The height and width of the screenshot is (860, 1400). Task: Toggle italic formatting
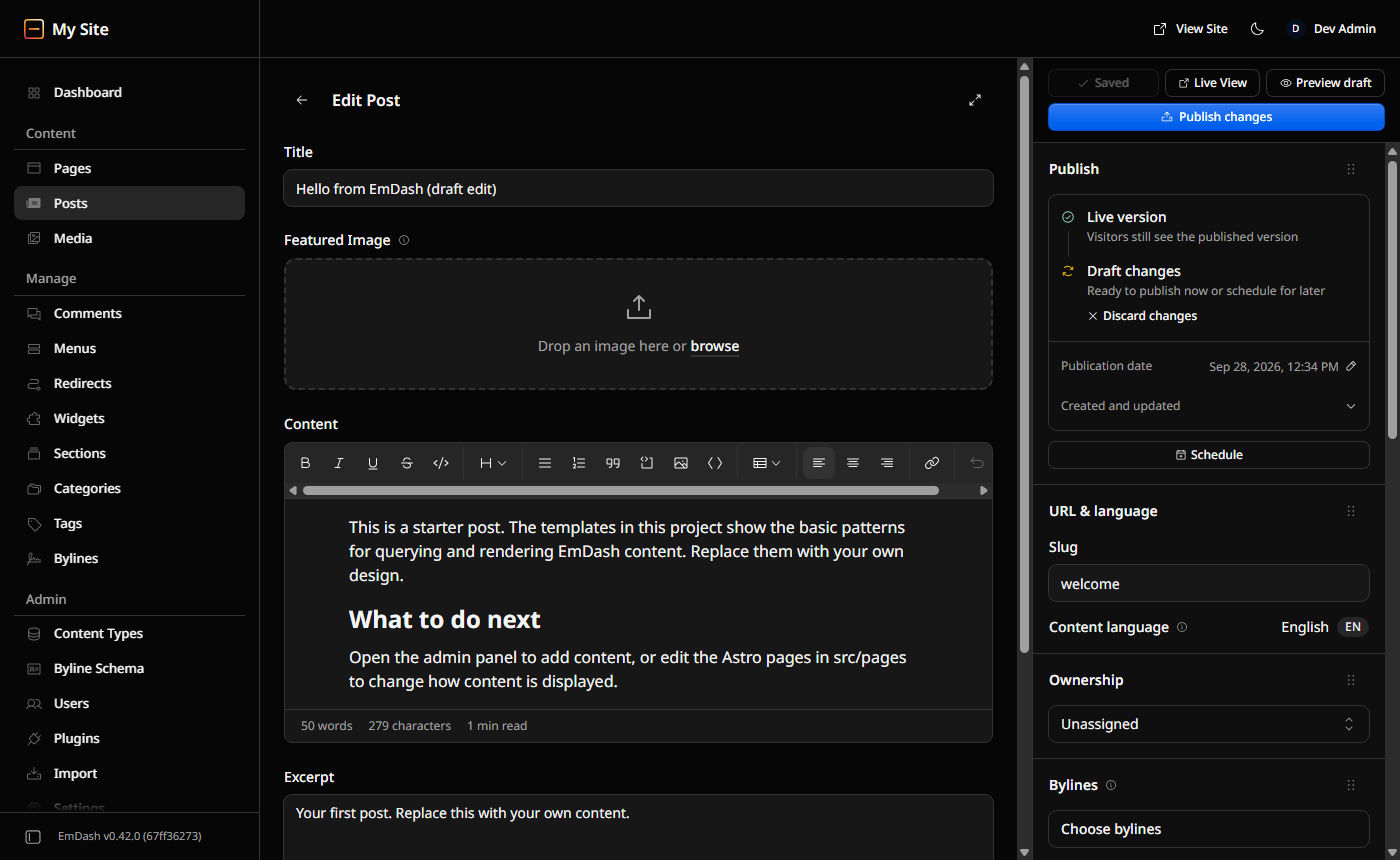(339, 463)
